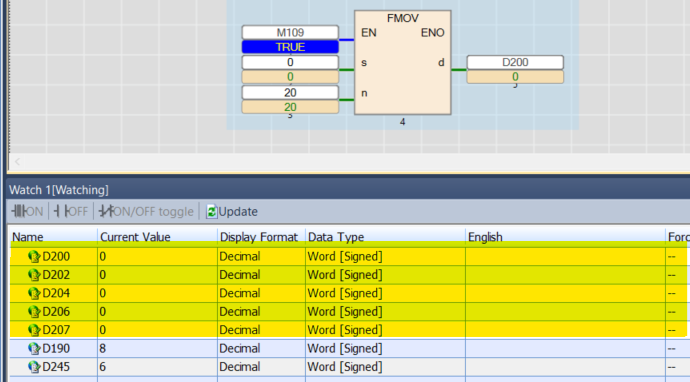Viewport: 690px width, 382px height.
Task: Click the FMOV function block
Action: click(403, 62)
